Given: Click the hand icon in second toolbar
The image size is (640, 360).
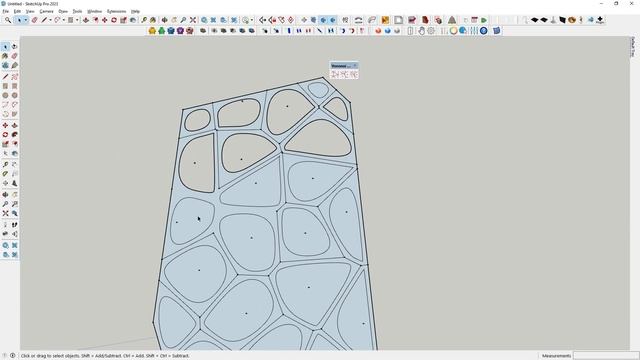Looking at the screenshot, I should point(422,31).
